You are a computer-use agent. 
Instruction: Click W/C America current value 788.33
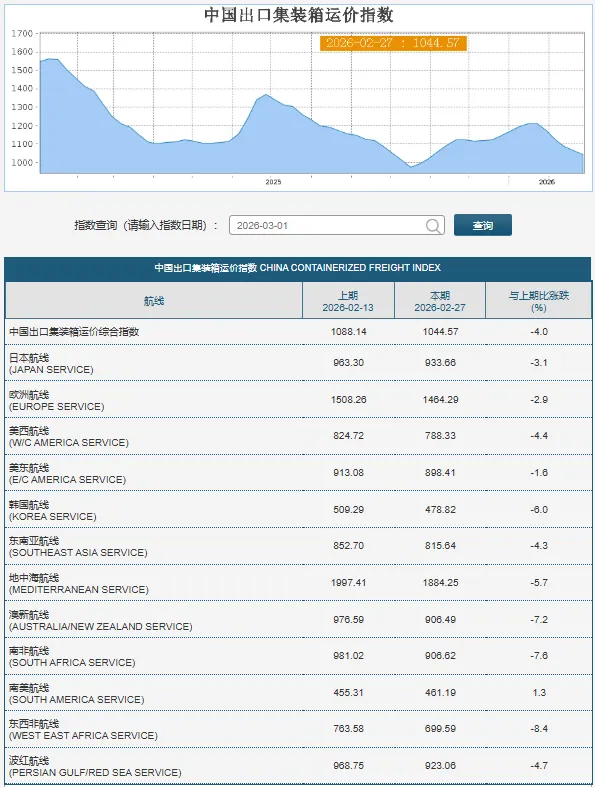pyautogui.click(x=440, y=436)
